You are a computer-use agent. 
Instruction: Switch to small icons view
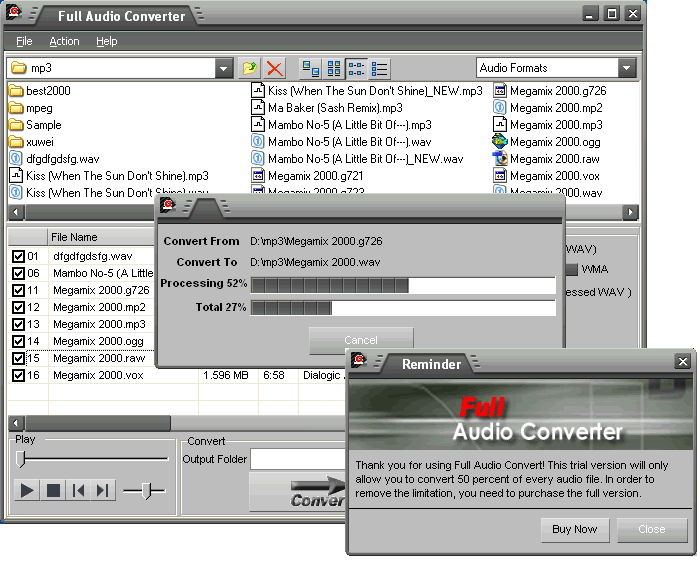(333, 68)
